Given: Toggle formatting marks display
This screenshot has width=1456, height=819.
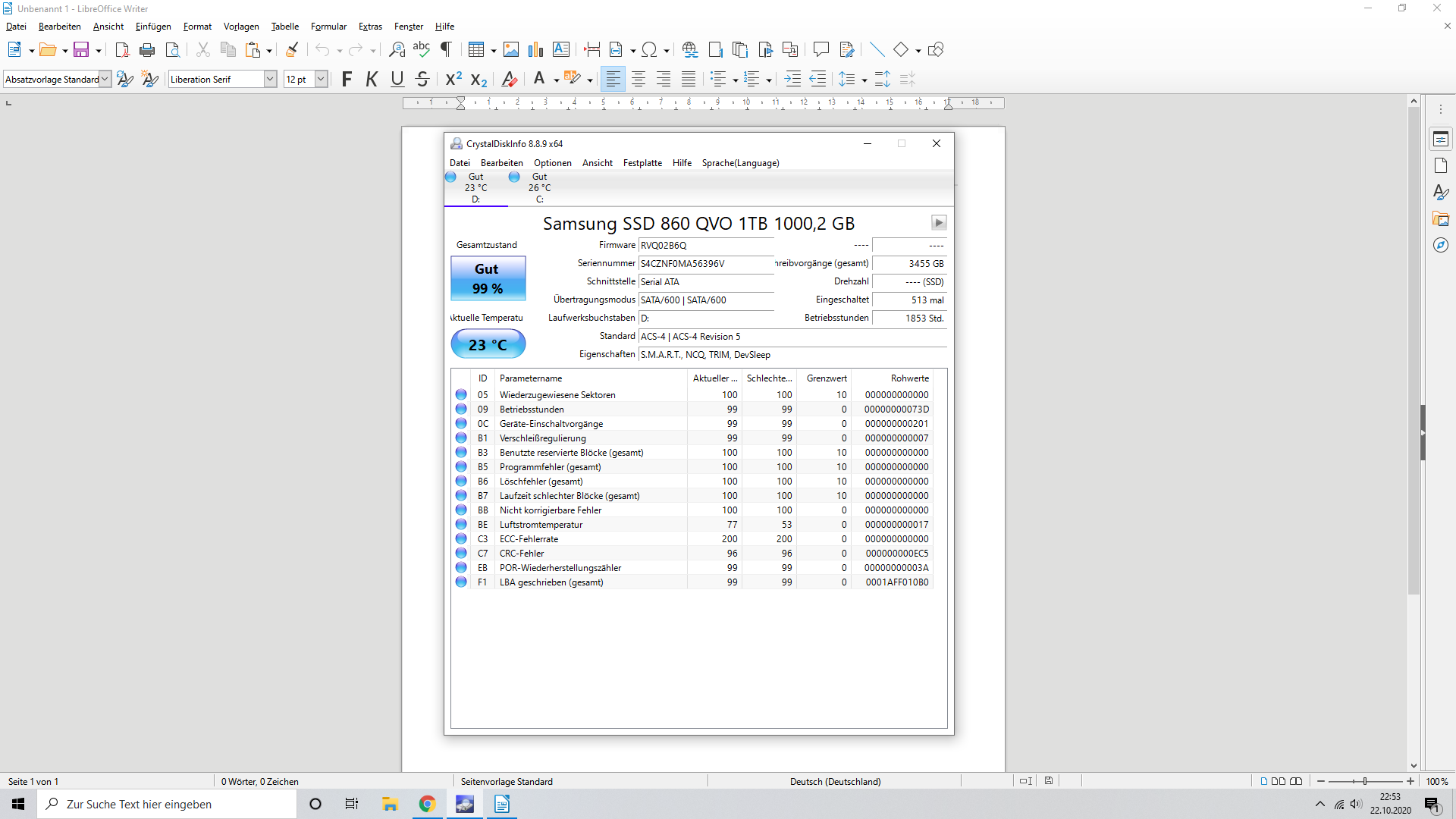Looking at the screenshot, I should pos(447,50).
